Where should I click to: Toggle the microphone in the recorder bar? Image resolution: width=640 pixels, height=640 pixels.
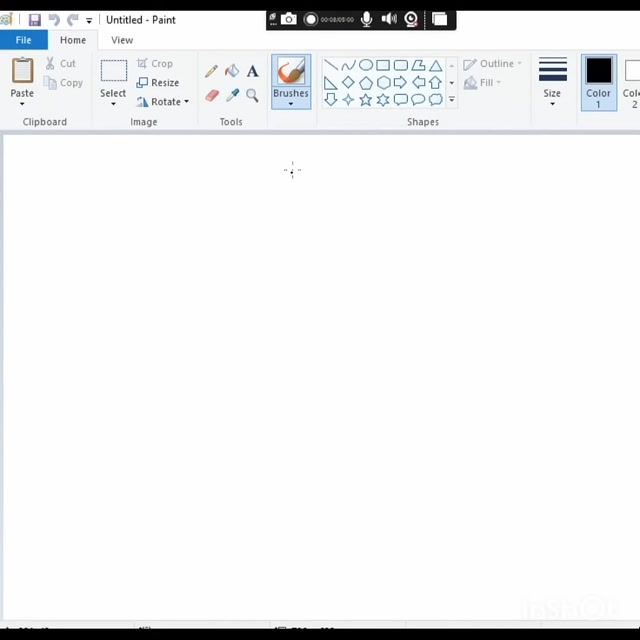pyautogui.click(x=367, y=19)
